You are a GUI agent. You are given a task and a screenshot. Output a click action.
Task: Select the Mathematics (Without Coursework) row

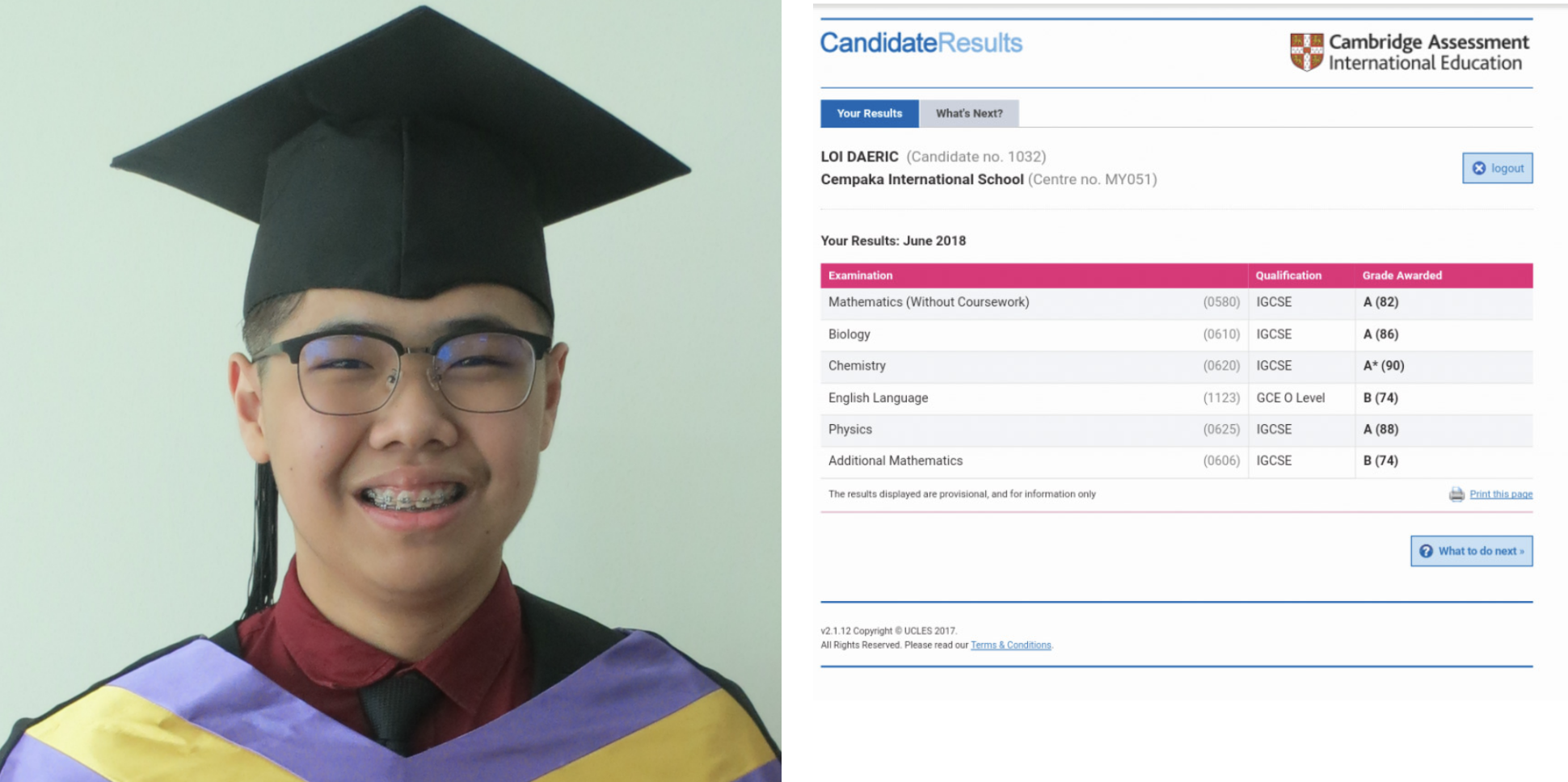click(1177, 303)
